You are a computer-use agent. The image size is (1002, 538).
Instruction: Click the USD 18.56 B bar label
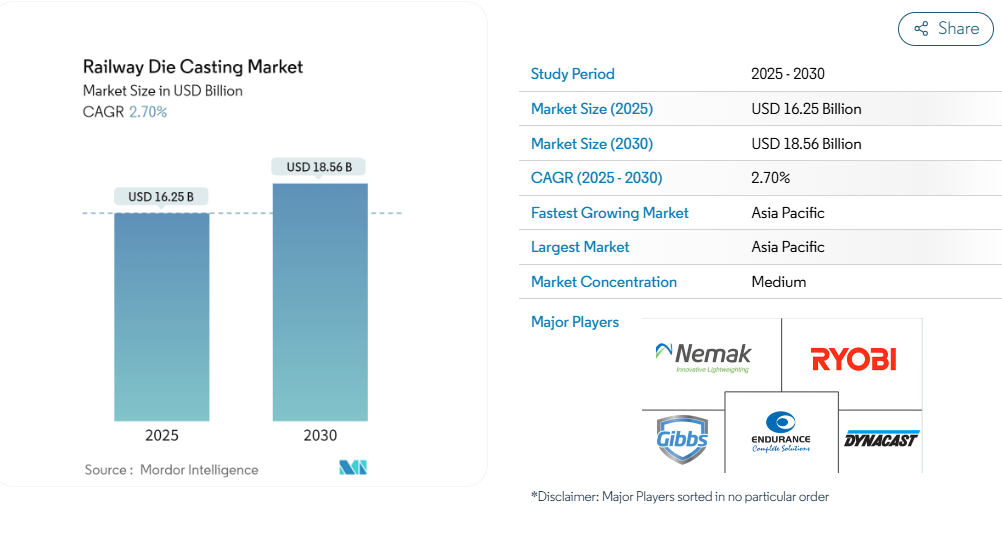(x=319, y=167)
